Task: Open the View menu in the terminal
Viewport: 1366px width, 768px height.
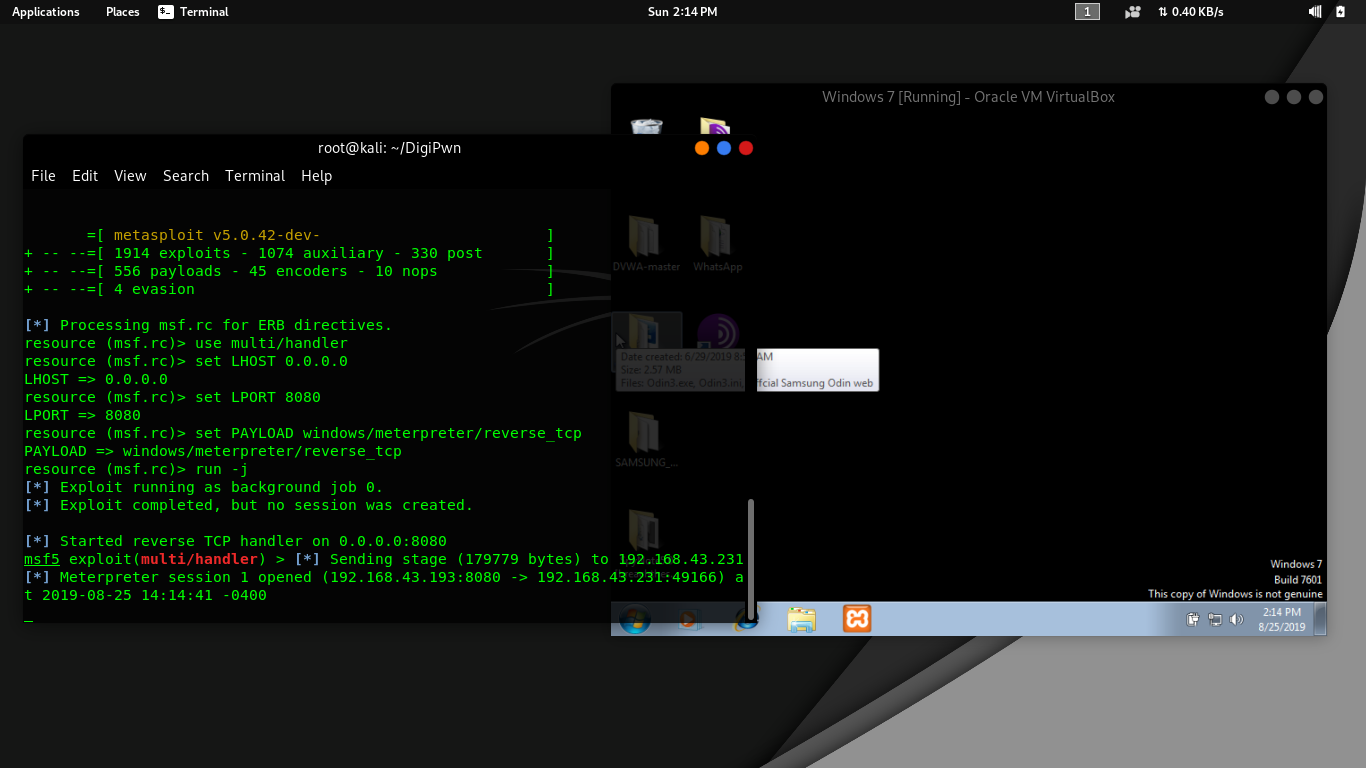Action: (x=130, y=176)
